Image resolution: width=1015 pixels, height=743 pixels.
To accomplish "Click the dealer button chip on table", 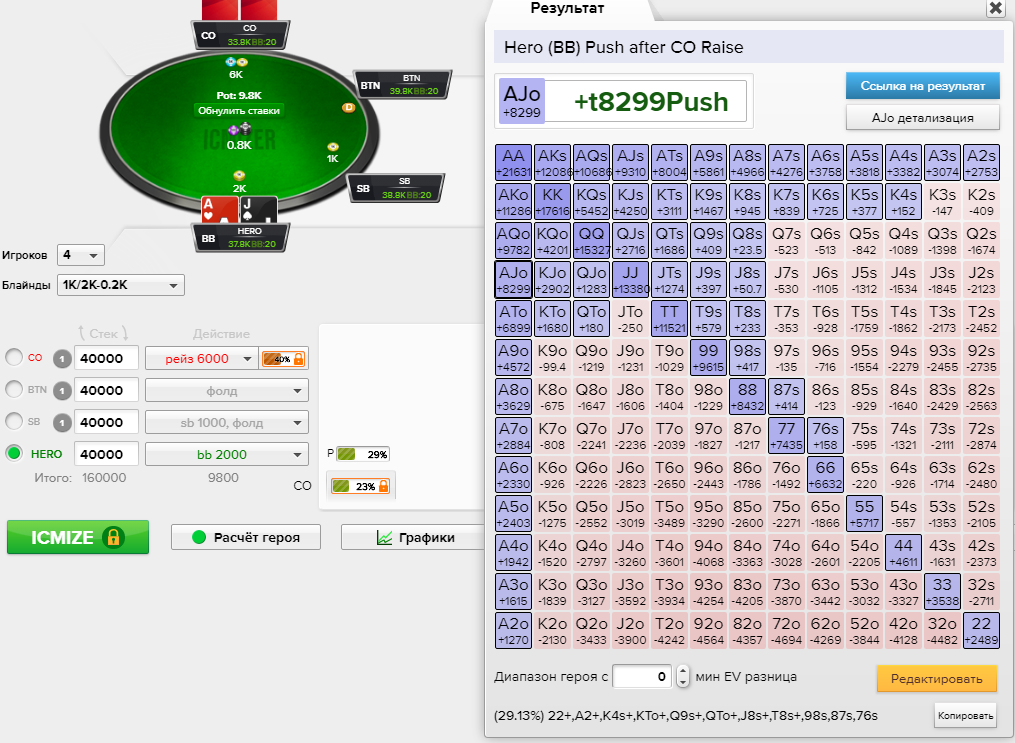I will pyautogui.click(x=348, y=107).
